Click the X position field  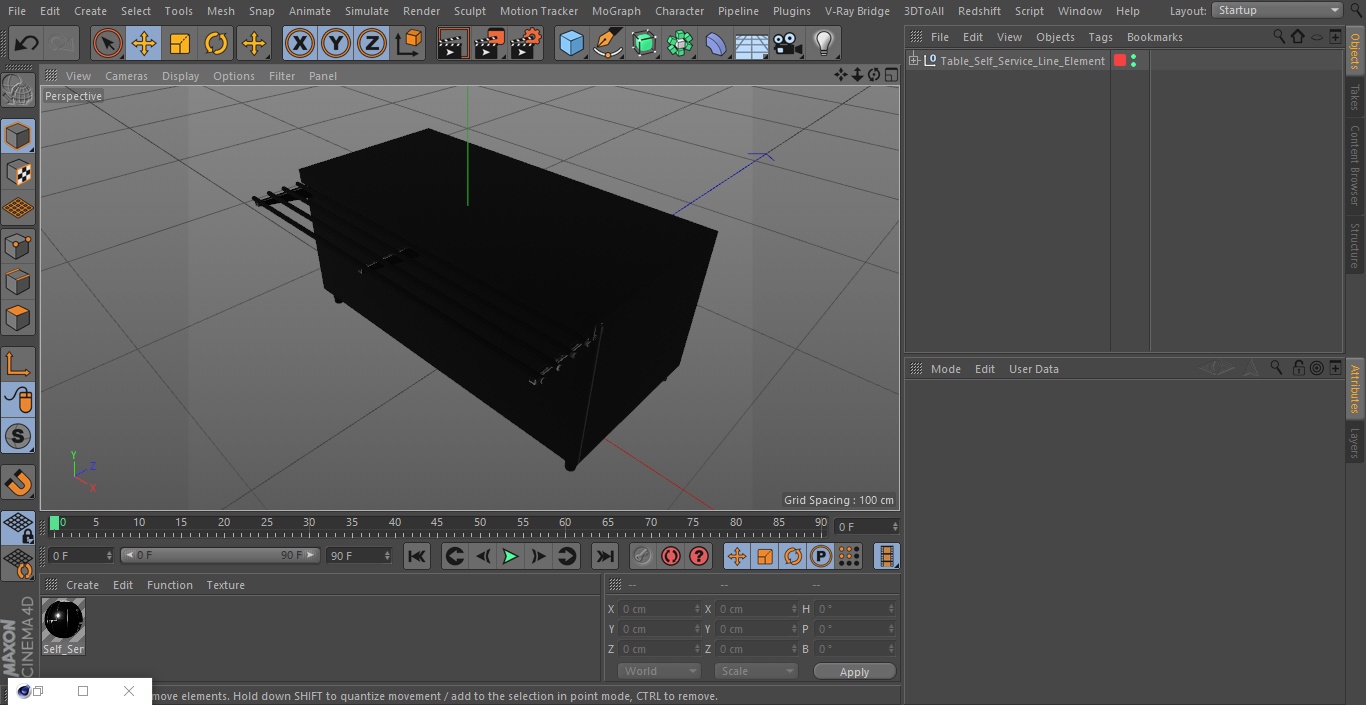tap(660, 609)
